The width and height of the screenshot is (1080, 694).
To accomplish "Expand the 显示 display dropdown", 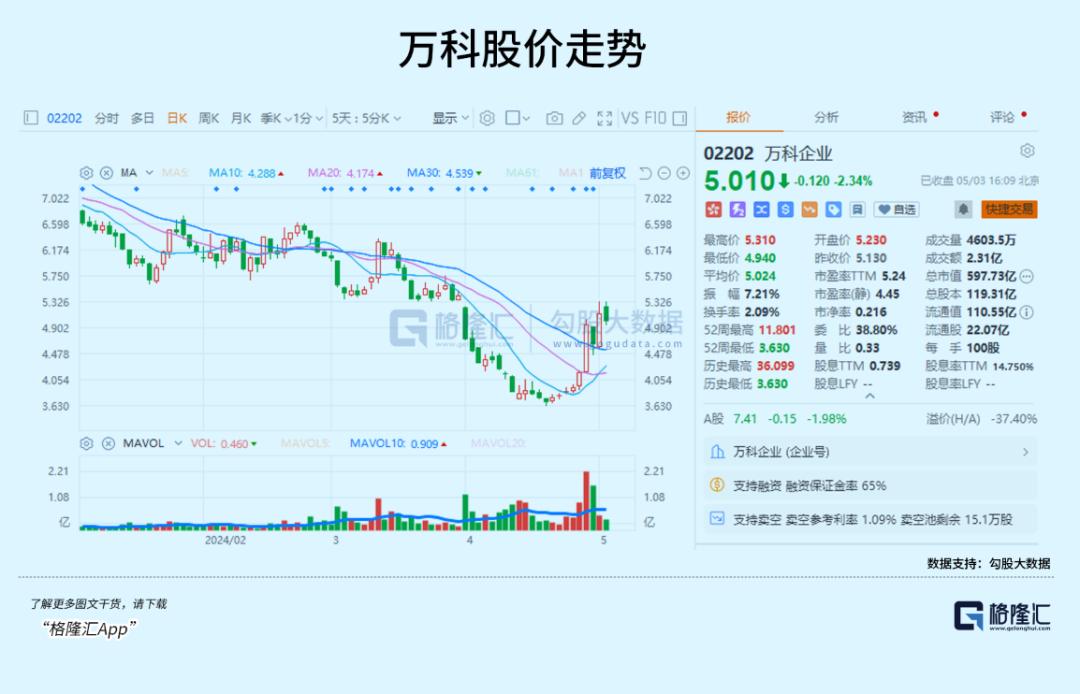I will 450,118.
